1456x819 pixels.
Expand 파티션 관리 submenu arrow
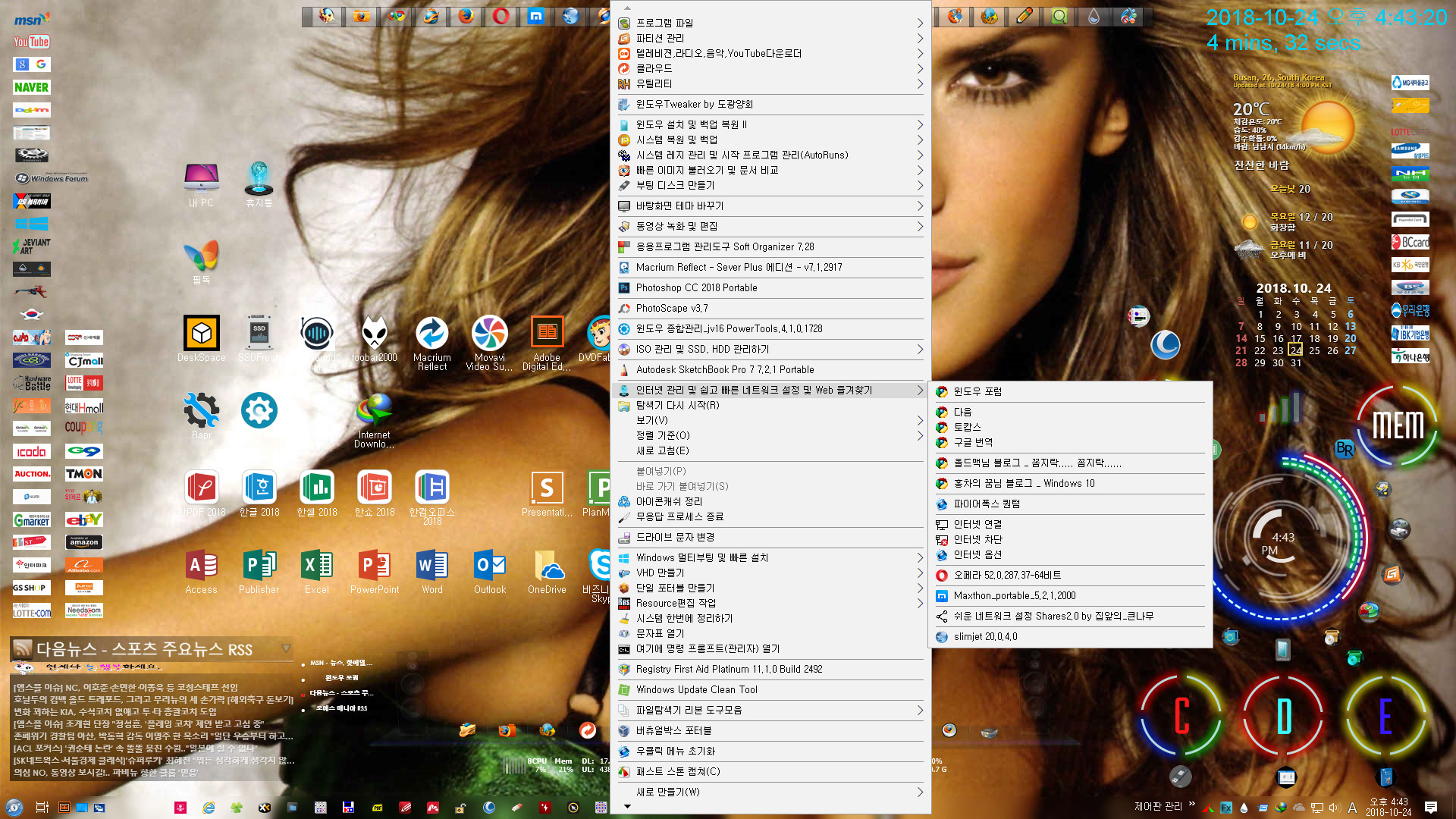pyautogui.click(x=920, y=38)
